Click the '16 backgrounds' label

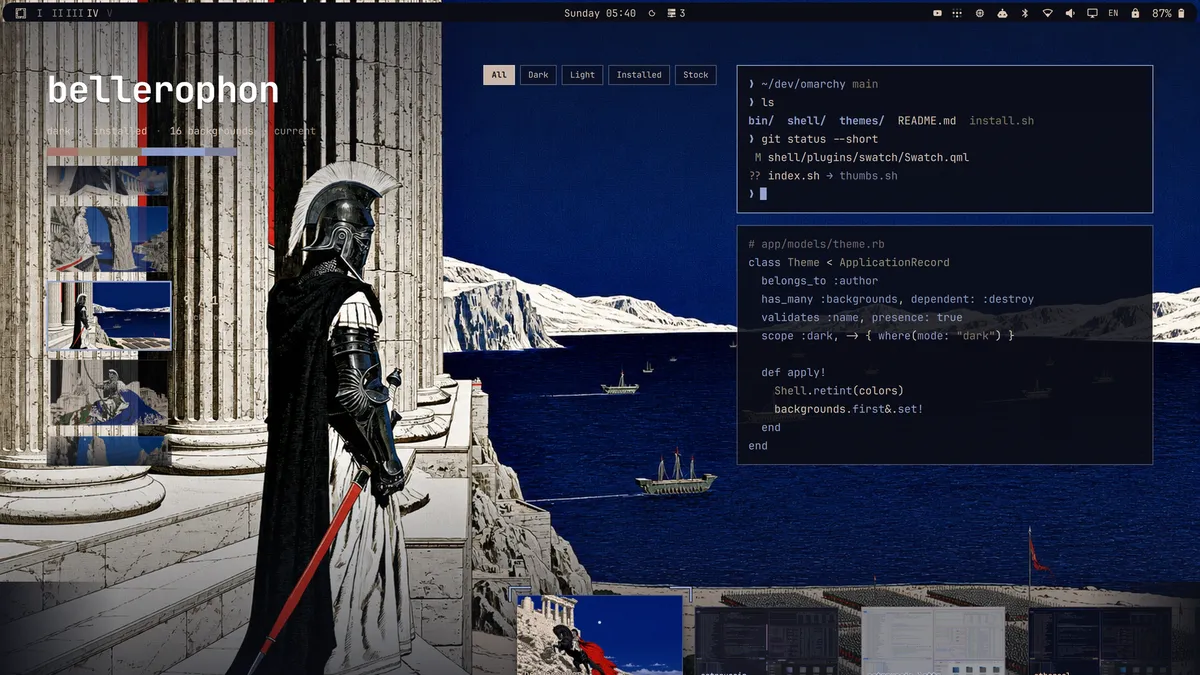(x=211, y=131)
